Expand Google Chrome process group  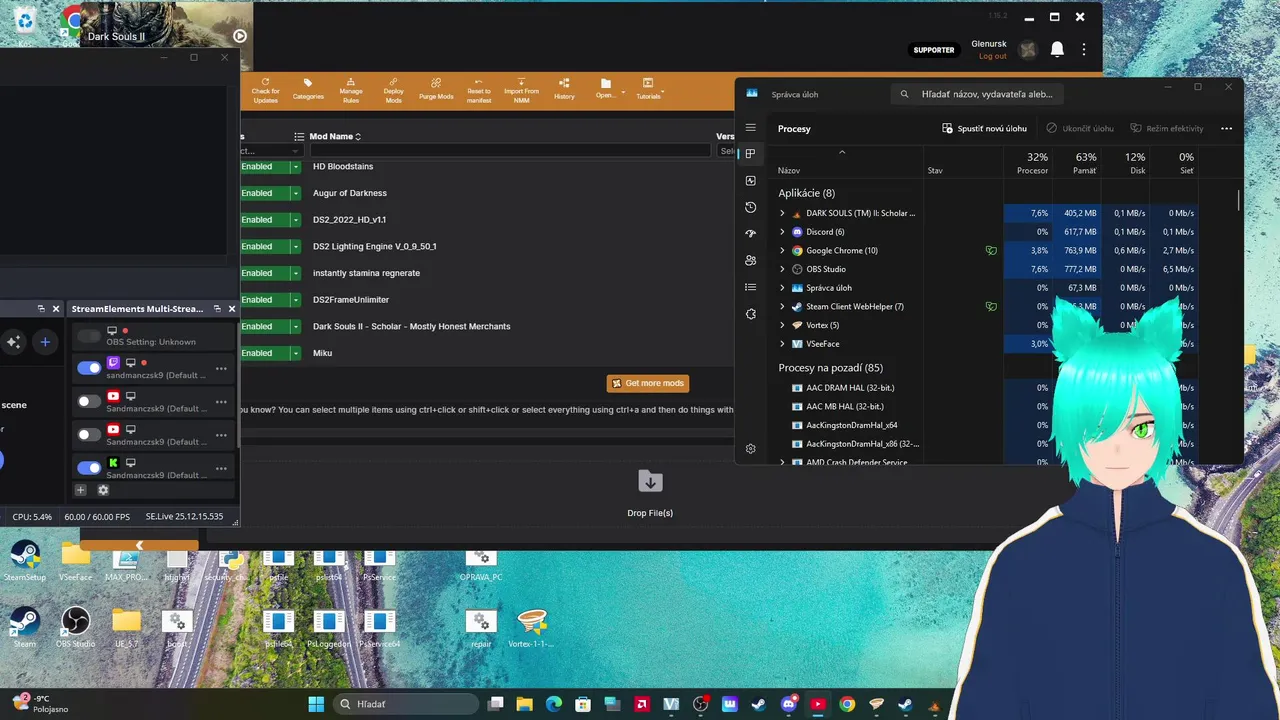tap(782, 251)
